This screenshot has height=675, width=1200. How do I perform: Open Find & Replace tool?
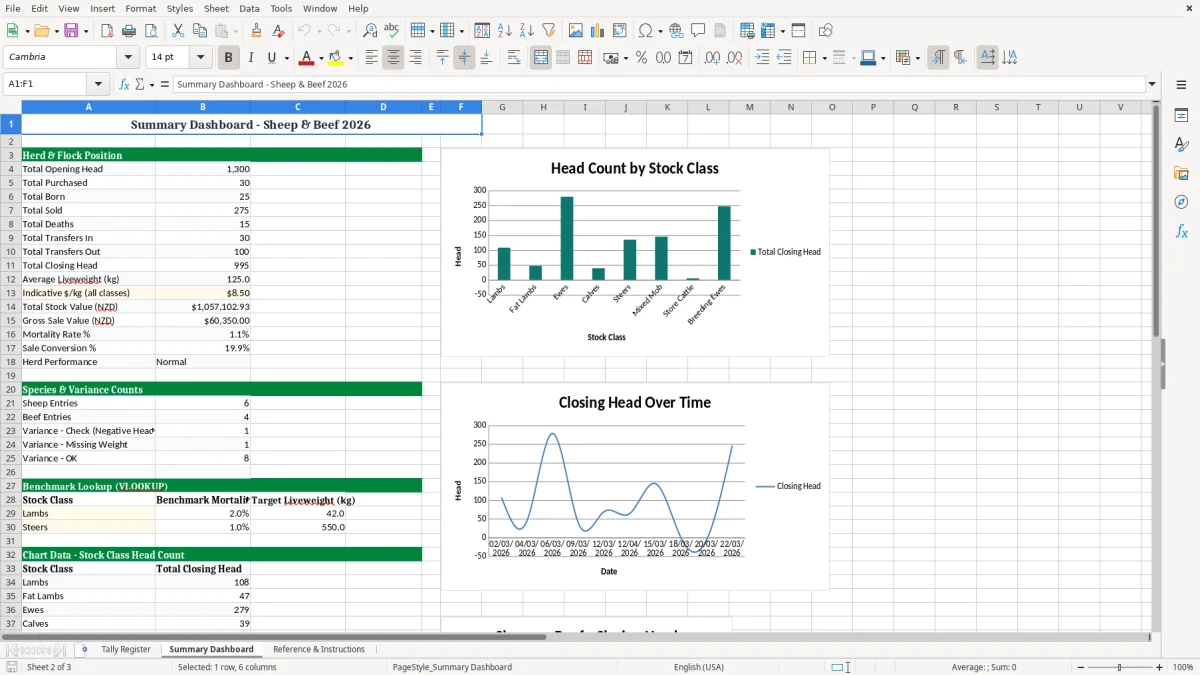tap(370, 31)
